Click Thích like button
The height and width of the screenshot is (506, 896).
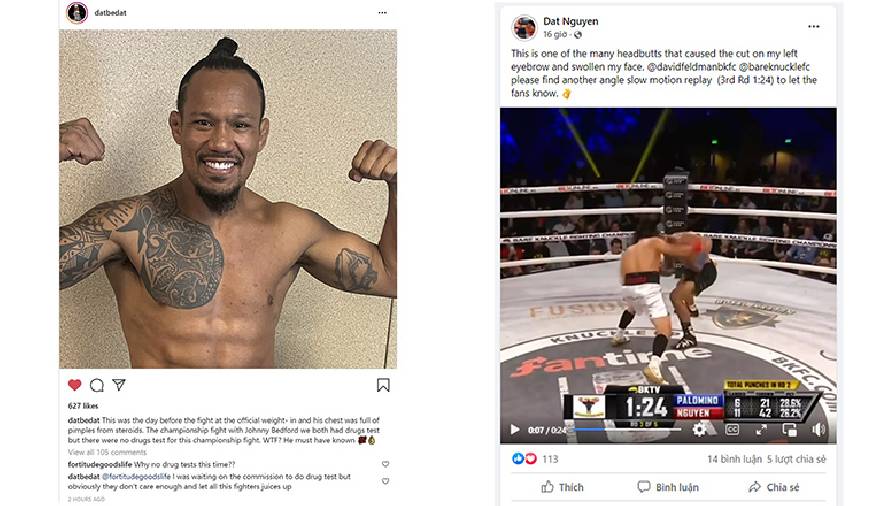tap(562, 487)
